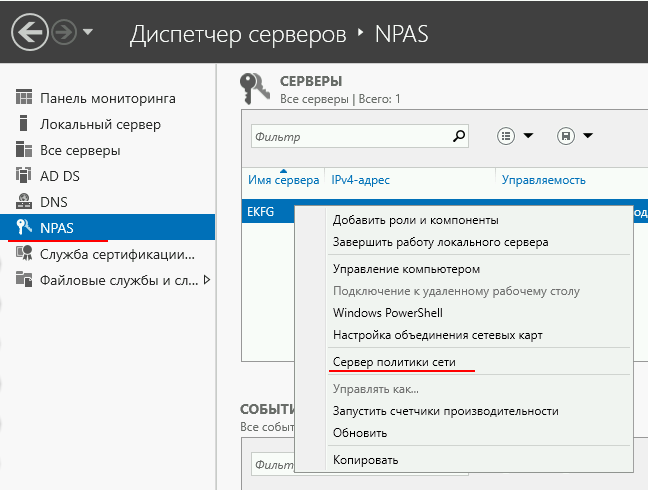Click the back navigation arrow
Viewport: 648px width, 490px height.
[31, 32]
